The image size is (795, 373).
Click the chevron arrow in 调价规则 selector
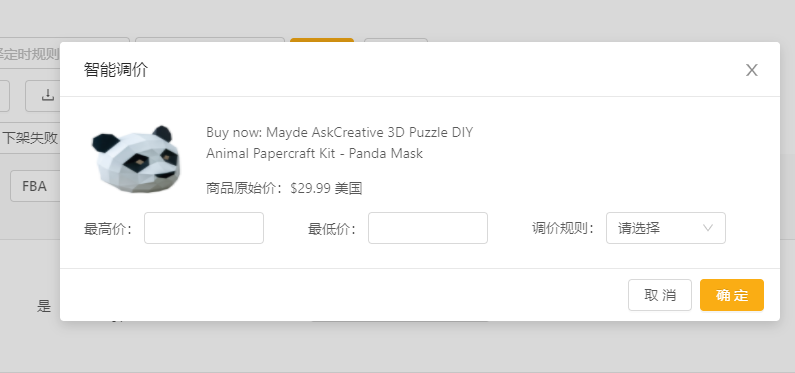point(708,228)
